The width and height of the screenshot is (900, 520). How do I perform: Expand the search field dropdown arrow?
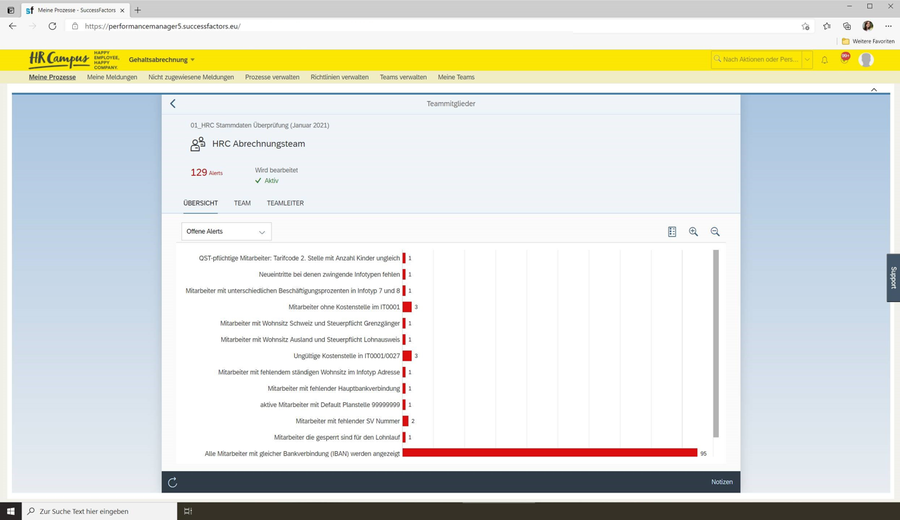pos(807,60)
